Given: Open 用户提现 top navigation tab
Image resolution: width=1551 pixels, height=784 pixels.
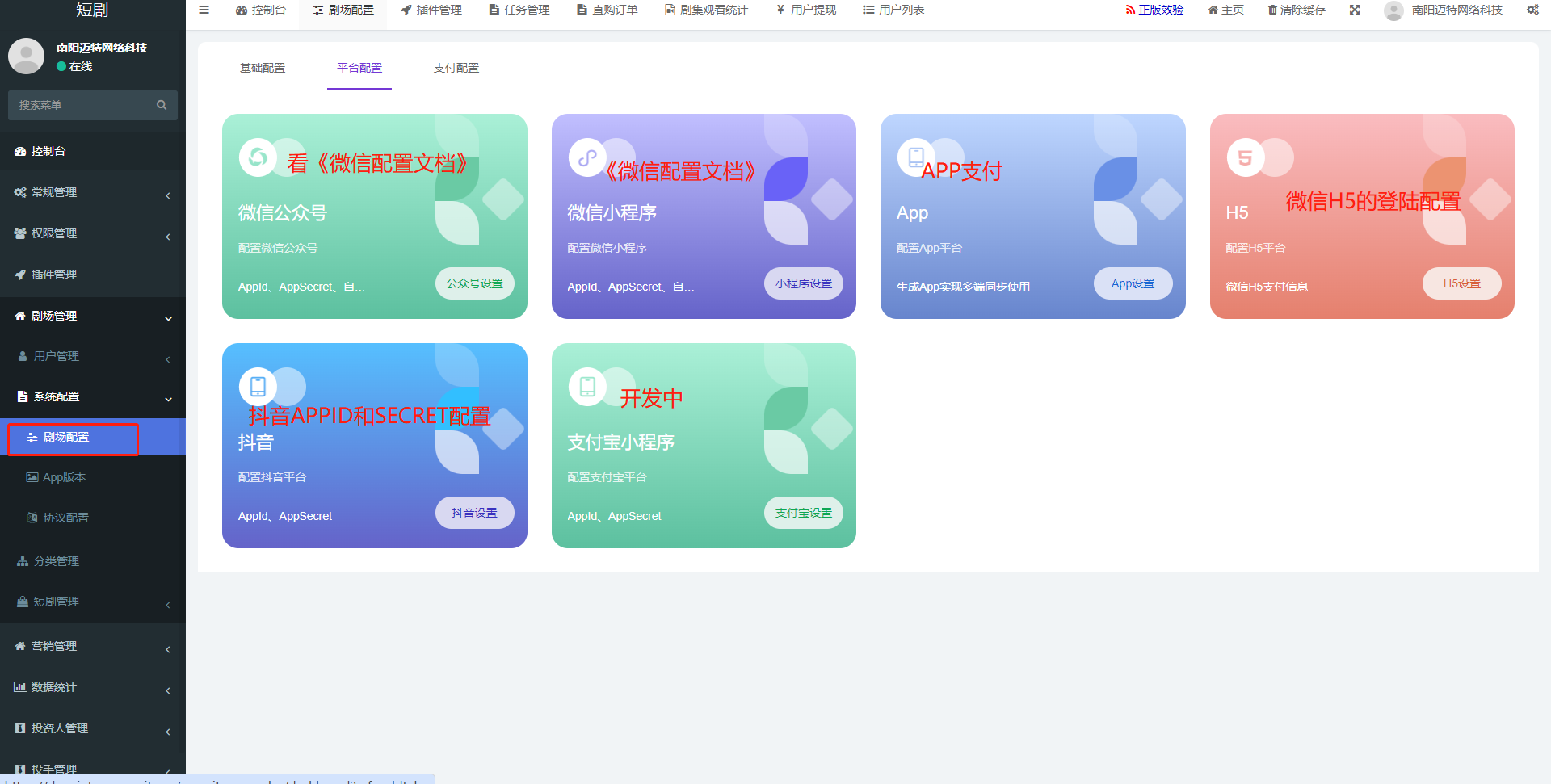Looking at the screenshot, I should point(806,10).
